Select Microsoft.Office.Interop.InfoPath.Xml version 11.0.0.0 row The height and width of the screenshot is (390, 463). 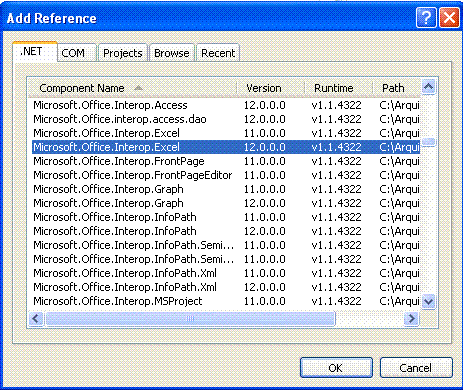point(226,273)
